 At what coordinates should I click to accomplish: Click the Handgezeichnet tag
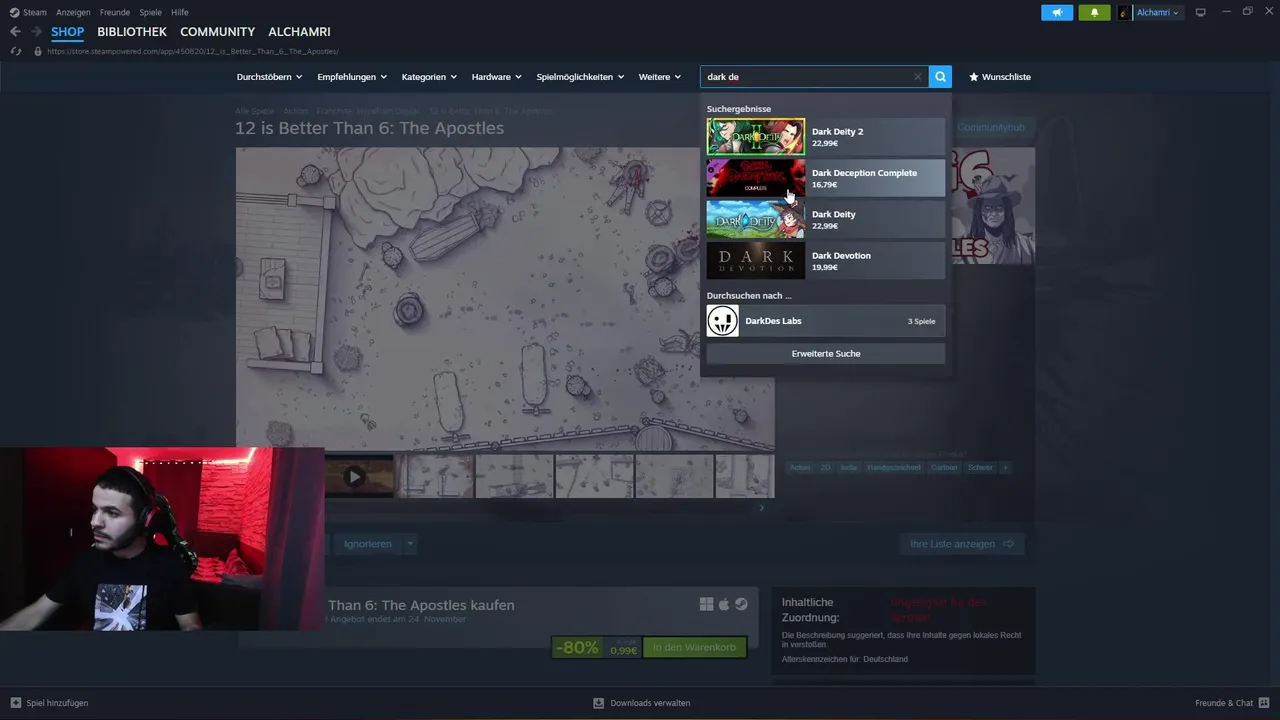coord(893,467)
